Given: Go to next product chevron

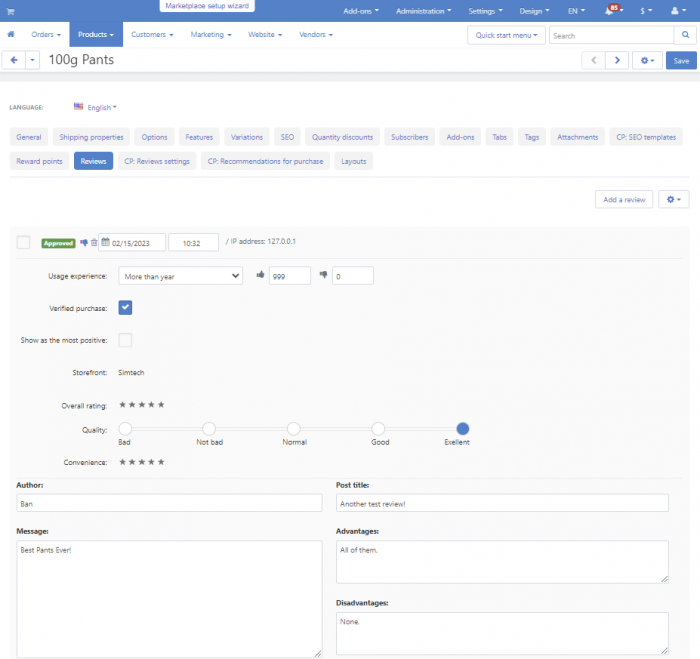Looking at the screenshot, I should (617, 60).
